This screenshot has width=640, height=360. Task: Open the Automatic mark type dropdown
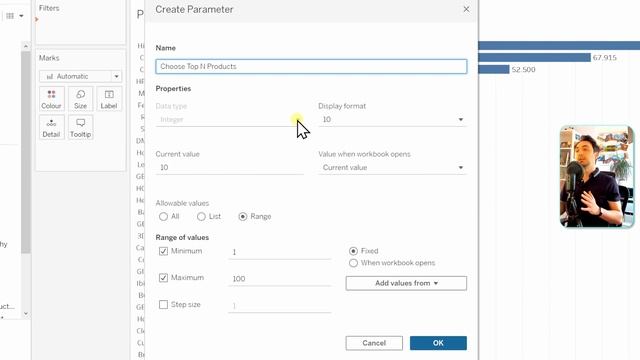tap(80, 76)
